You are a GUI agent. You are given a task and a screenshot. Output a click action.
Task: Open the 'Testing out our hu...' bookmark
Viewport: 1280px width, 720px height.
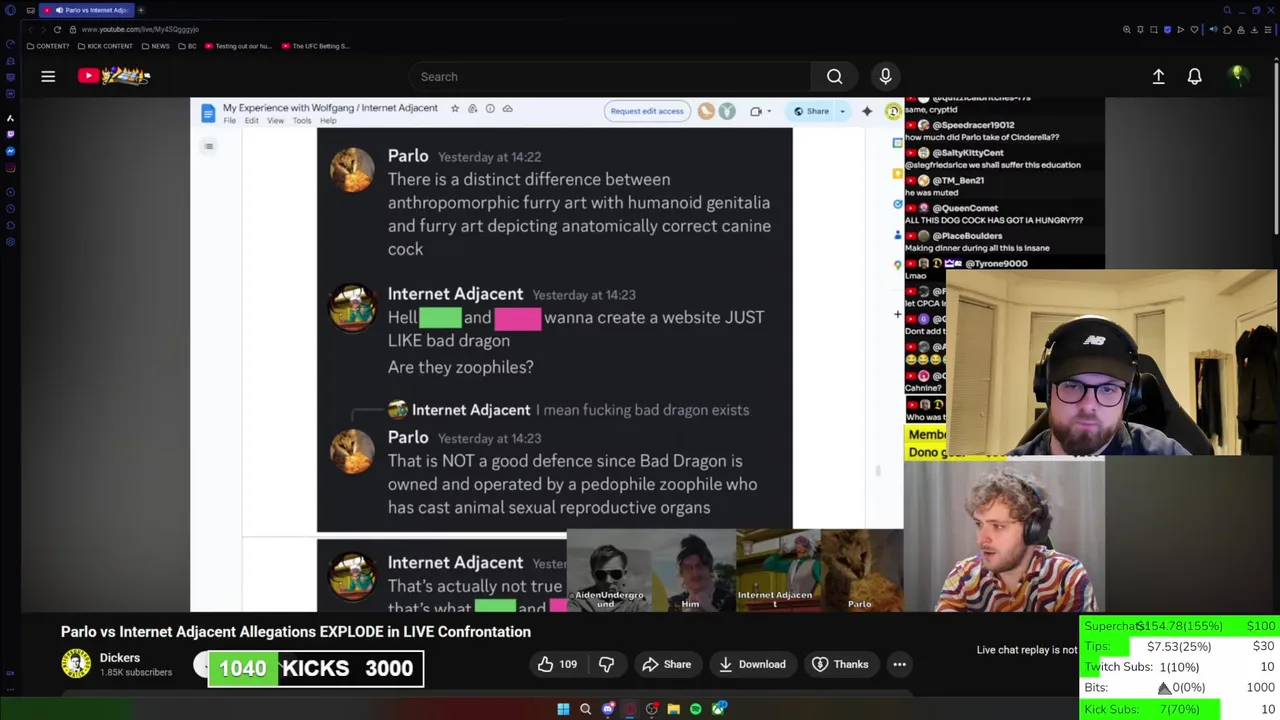(x=238, y=46)
